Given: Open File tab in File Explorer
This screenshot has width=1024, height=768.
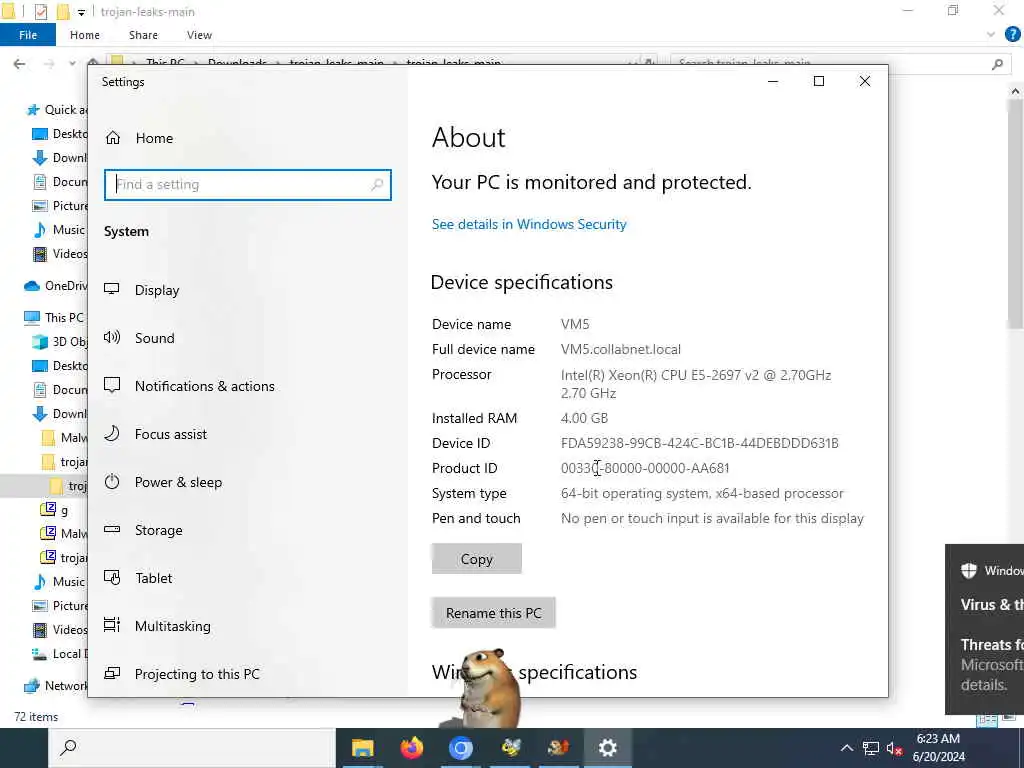Looking at the screenshot, I should click(28, 35).
